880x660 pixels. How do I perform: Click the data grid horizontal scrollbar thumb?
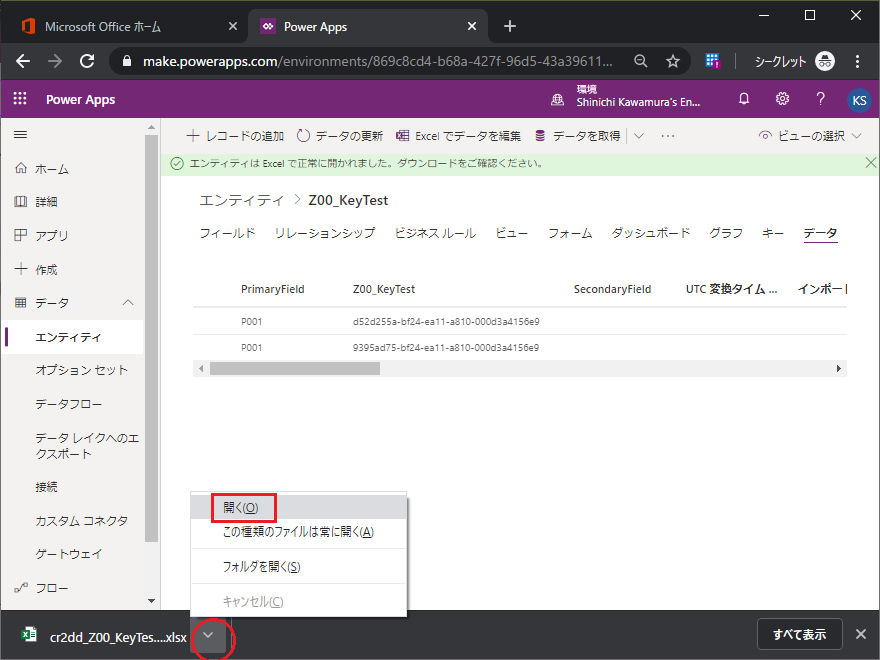295,369
